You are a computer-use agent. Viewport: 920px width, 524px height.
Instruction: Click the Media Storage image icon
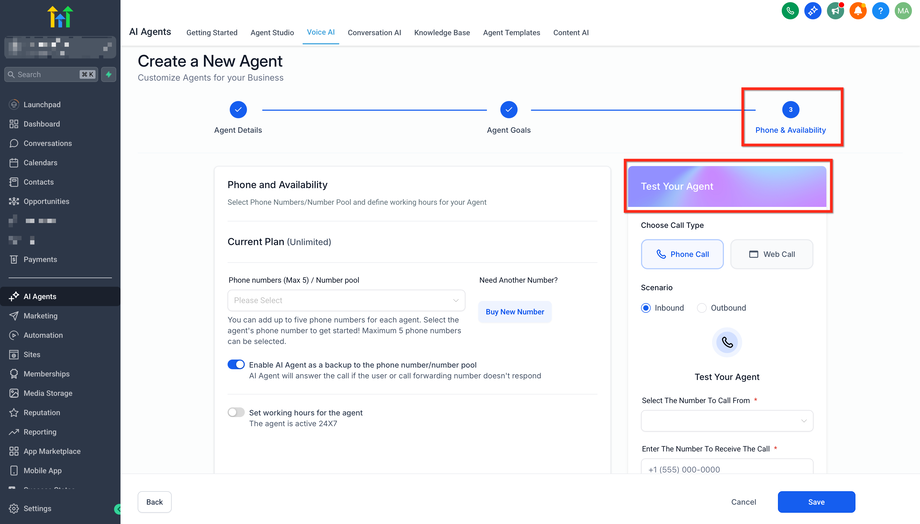[x=14, y=393]
